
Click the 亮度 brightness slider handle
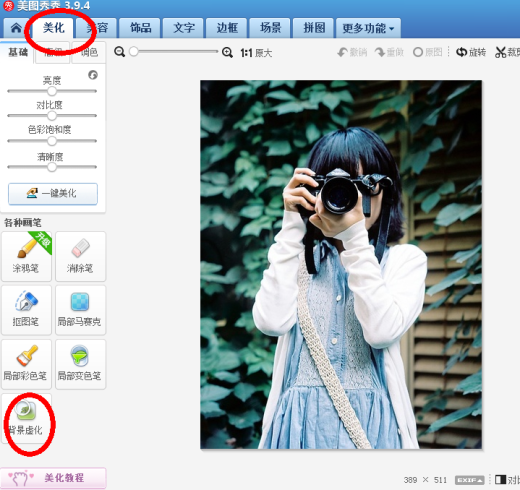click(x=52, y=91)
